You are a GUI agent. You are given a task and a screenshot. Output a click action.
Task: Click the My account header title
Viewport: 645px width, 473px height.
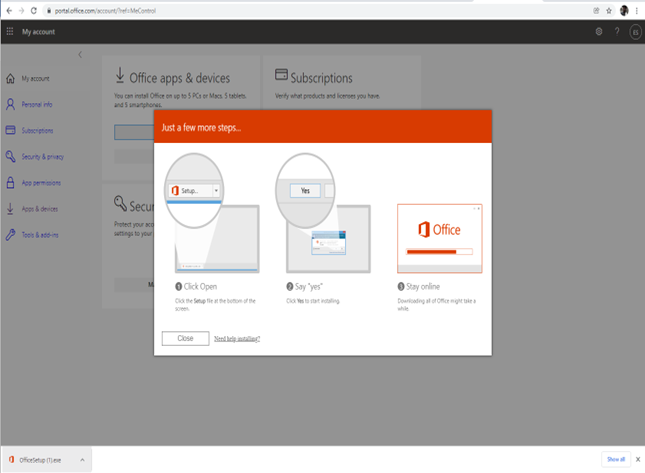[x=38, y=32]
